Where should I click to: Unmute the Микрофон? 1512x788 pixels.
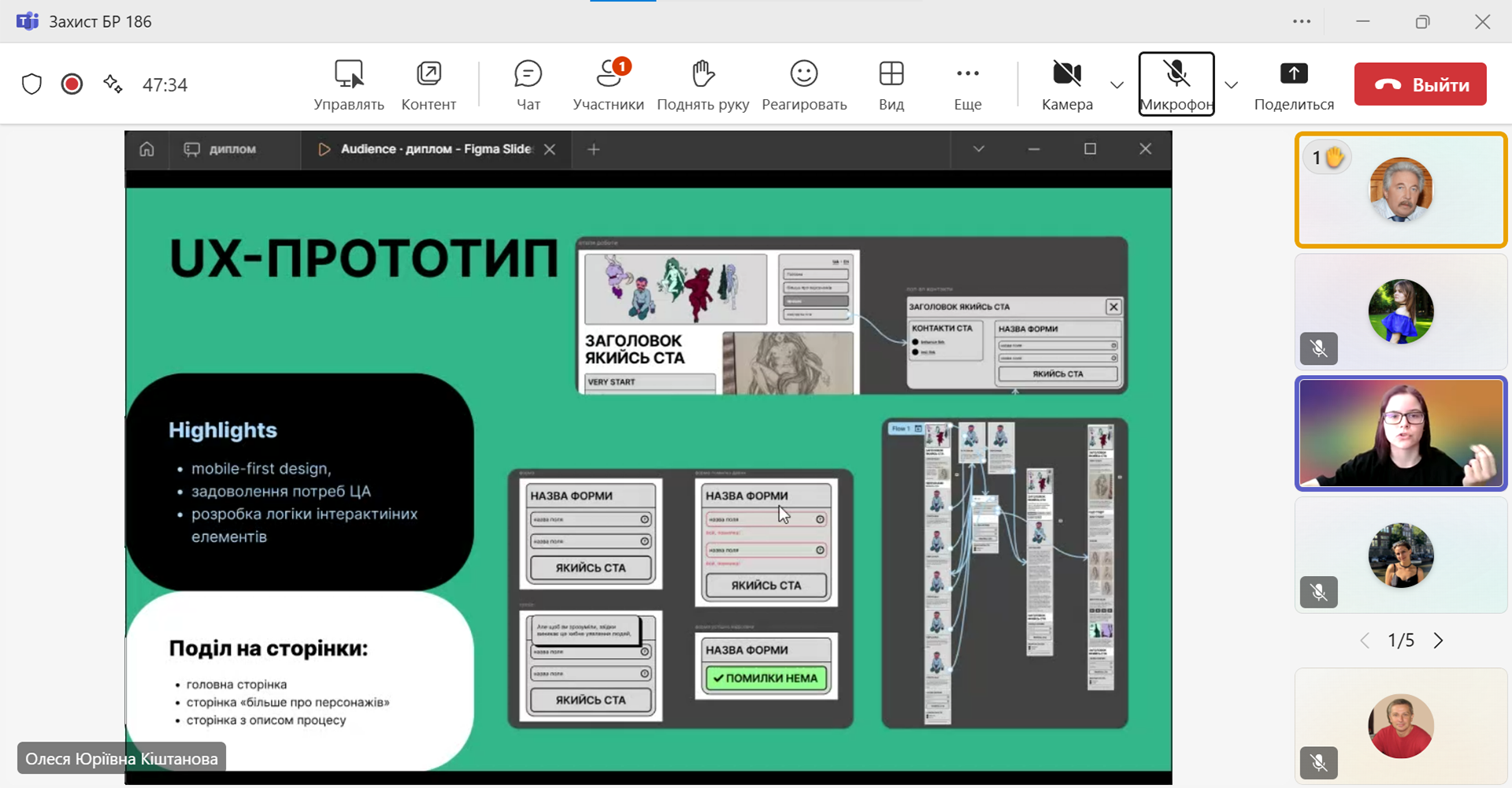click(1176, 84)
